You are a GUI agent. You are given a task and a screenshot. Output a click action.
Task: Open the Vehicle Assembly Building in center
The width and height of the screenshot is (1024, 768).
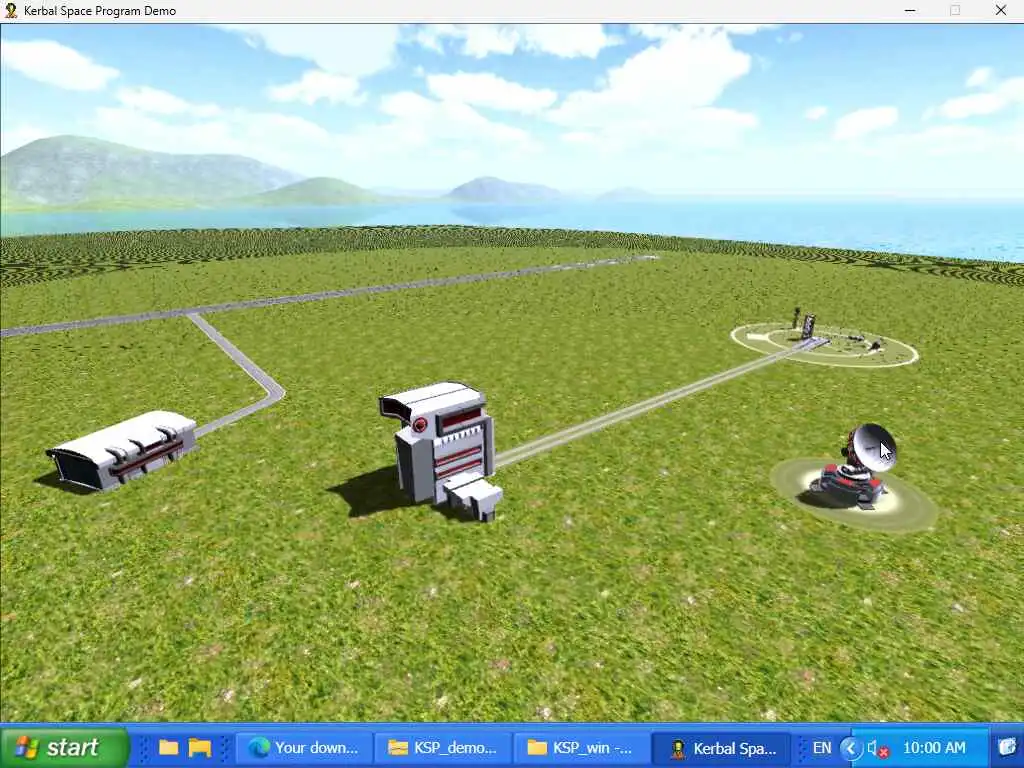tap(443, 451)
